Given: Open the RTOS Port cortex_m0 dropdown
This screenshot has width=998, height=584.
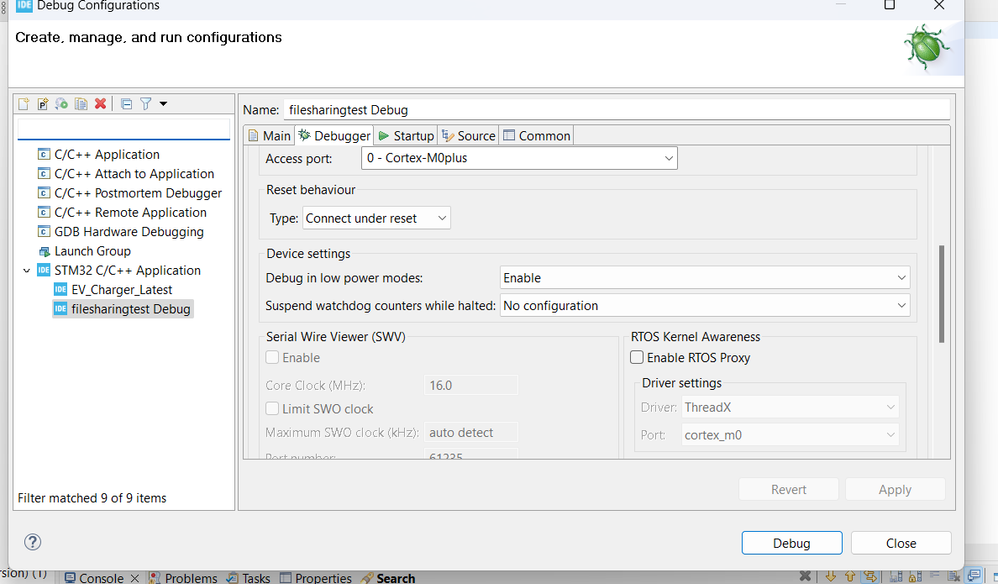Looking at the screenshot, I should [790, 435].
